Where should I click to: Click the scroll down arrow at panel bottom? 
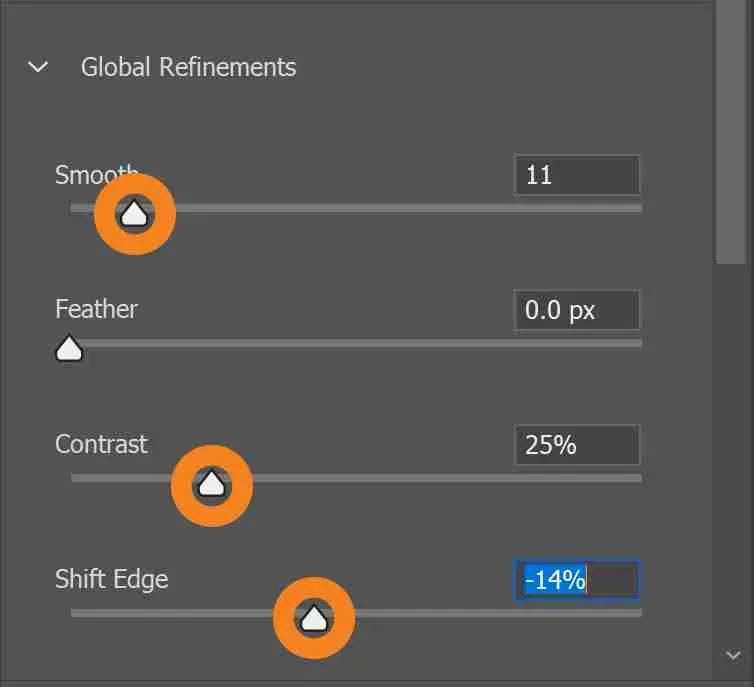point(730,655)
